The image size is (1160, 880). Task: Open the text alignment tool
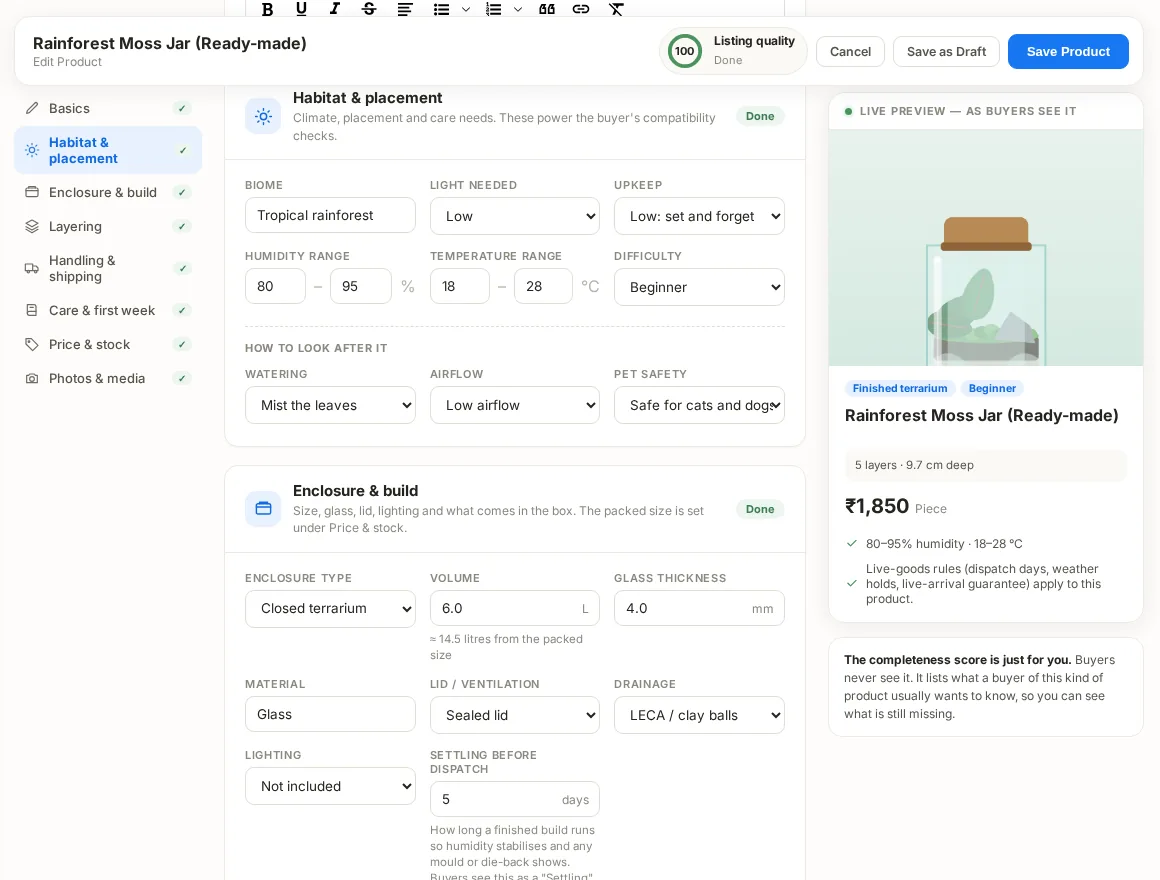pos(405,9)
